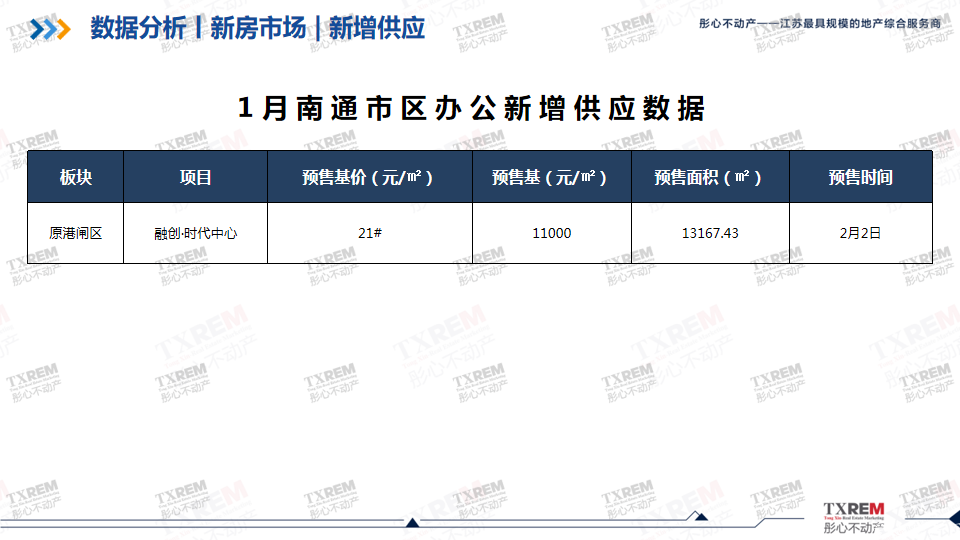
Task: Select the header text 数据分析
Action: point(138,28)
